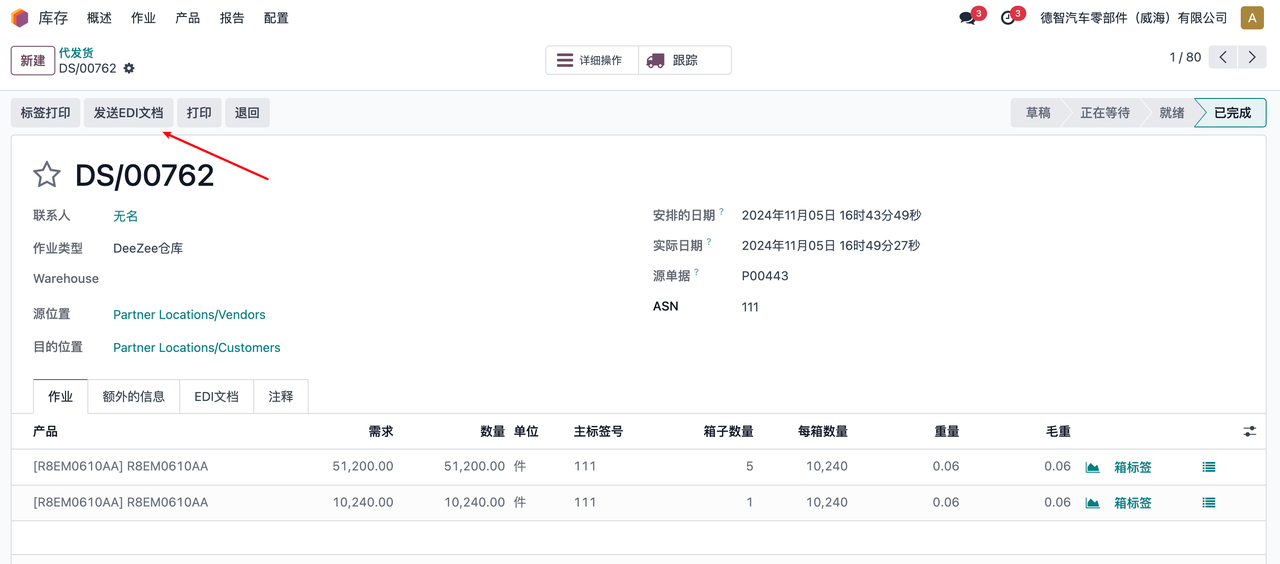The image size is (1280, 564).
Task: Switch to the EDI文档 tab
Action: (216, 396)
